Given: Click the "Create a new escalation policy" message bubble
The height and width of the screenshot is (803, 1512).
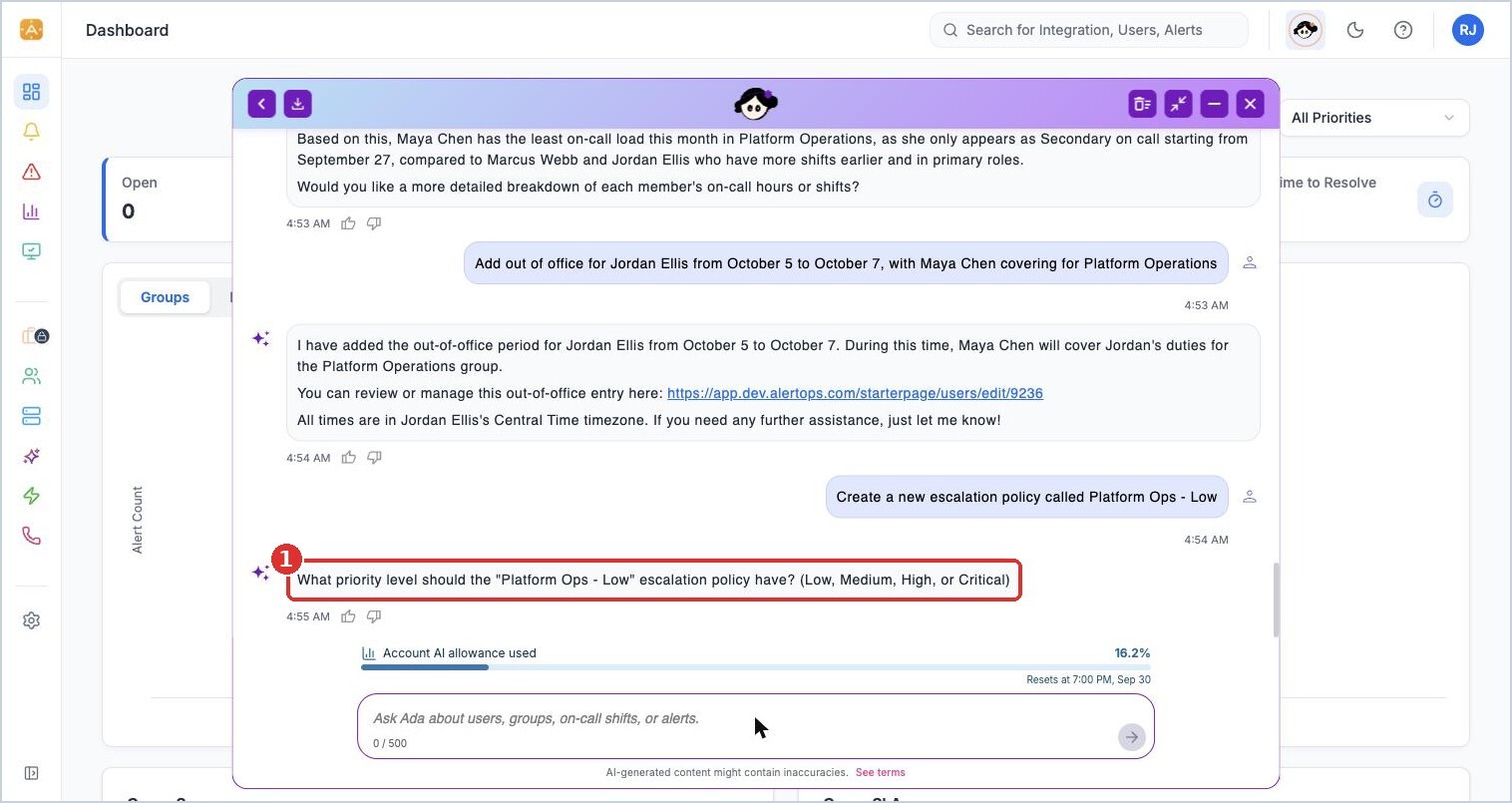Looking at the screenshot, I should pyautogui.click(x=1026, y=497).
